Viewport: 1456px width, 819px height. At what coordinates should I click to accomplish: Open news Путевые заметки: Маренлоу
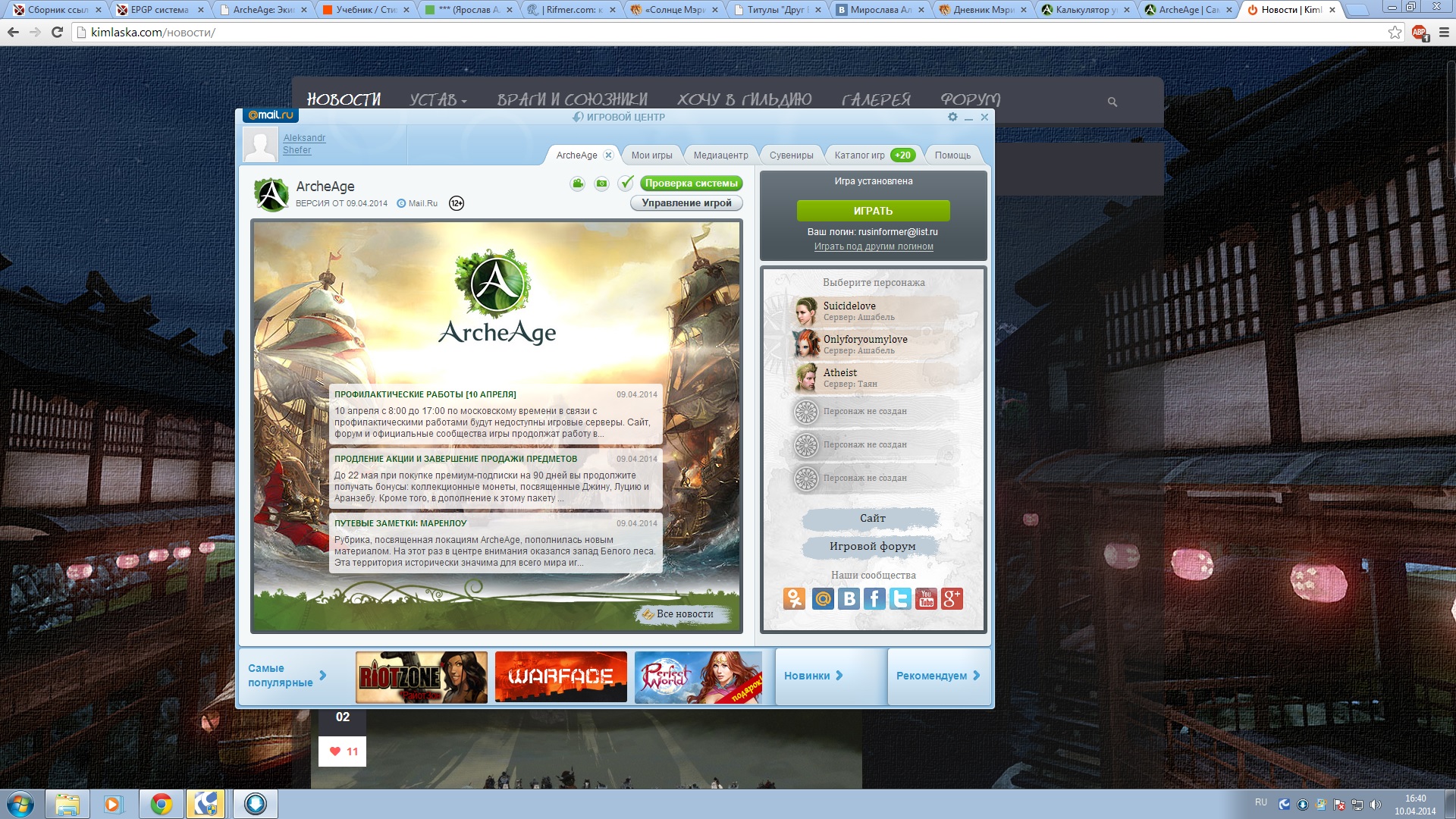pyautogui.click(x=496, y=543)
